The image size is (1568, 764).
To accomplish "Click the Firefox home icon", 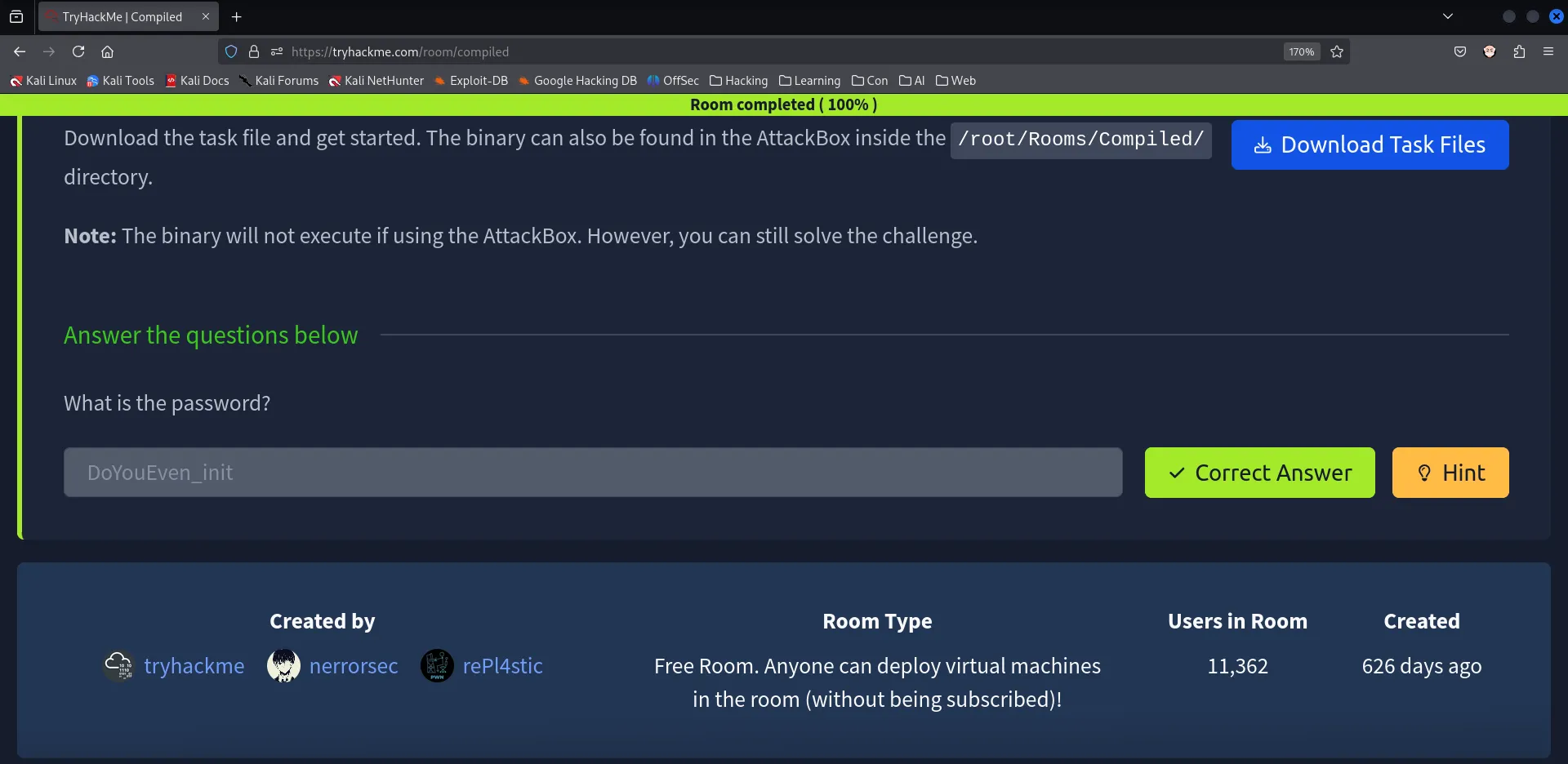I will click(x=107, y=51).
